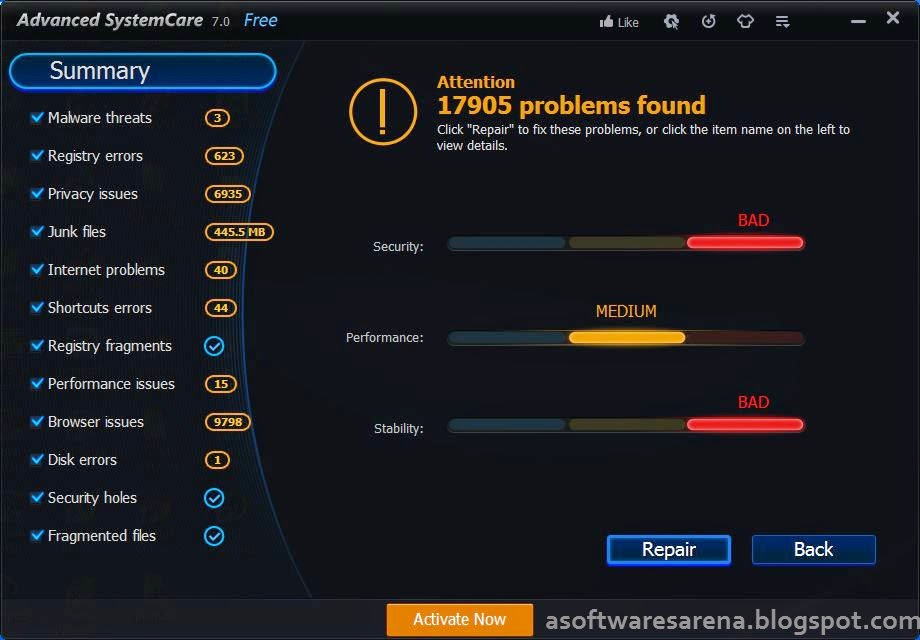Click the Registry fragments checkmark status icon
Image resolution: width=920 pixels, height=640 pixels.
pos(214,346)
